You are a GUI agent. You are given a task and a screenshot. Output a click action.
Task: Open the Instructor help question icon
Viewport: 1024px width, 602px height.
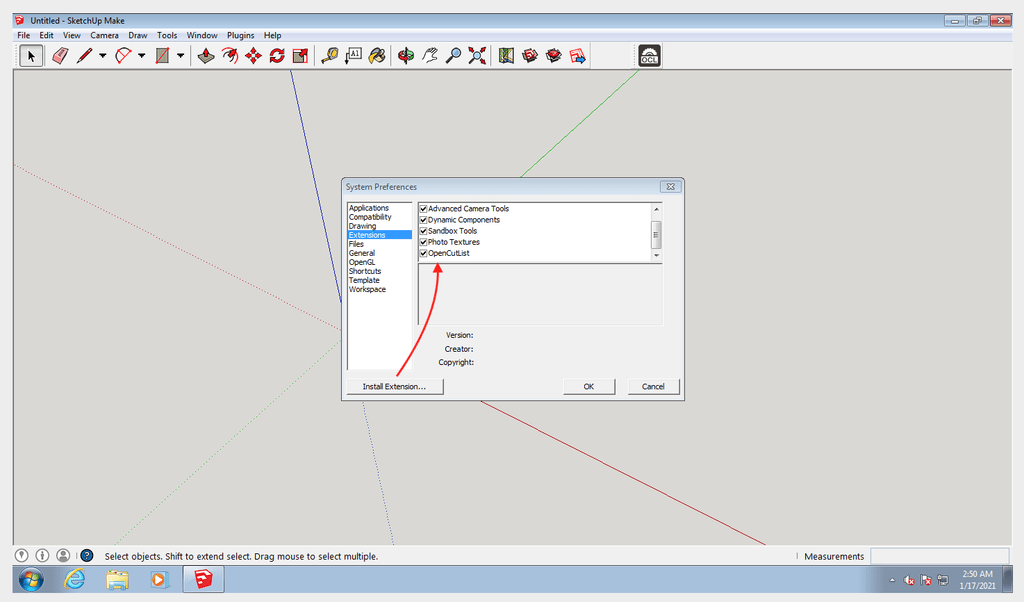click(x=87, y=556)
